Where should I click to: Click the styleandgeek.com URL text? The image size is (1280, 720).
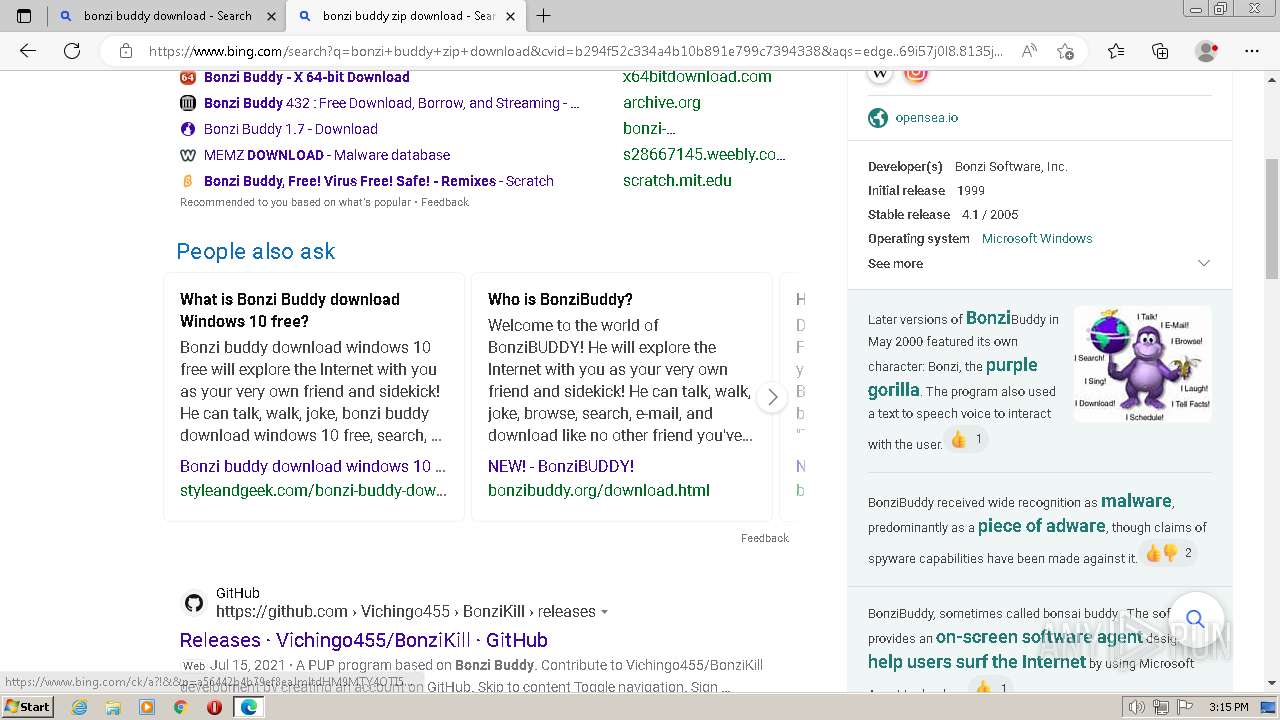313,490
